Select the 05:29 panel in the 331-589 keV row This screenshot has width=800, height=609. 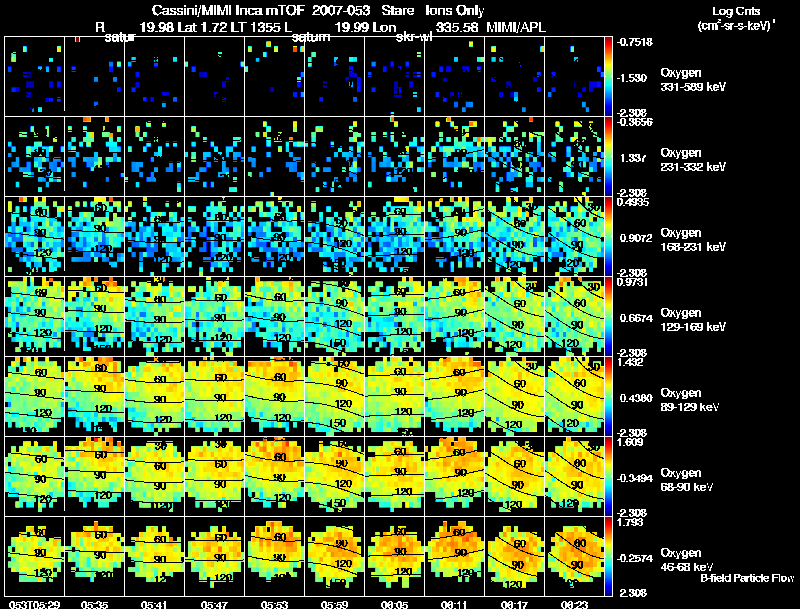pos(34,77)
